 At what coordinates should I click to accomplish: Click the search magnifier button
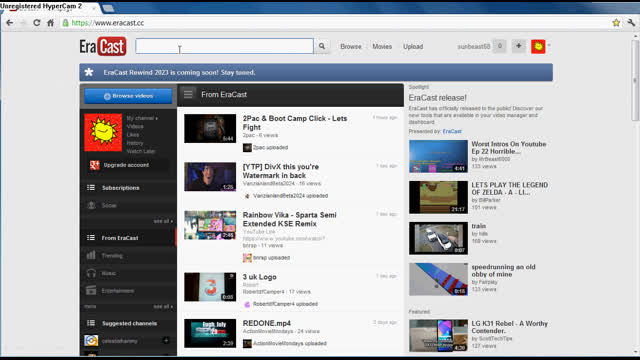pyautogui.click(x=322, y=46)
